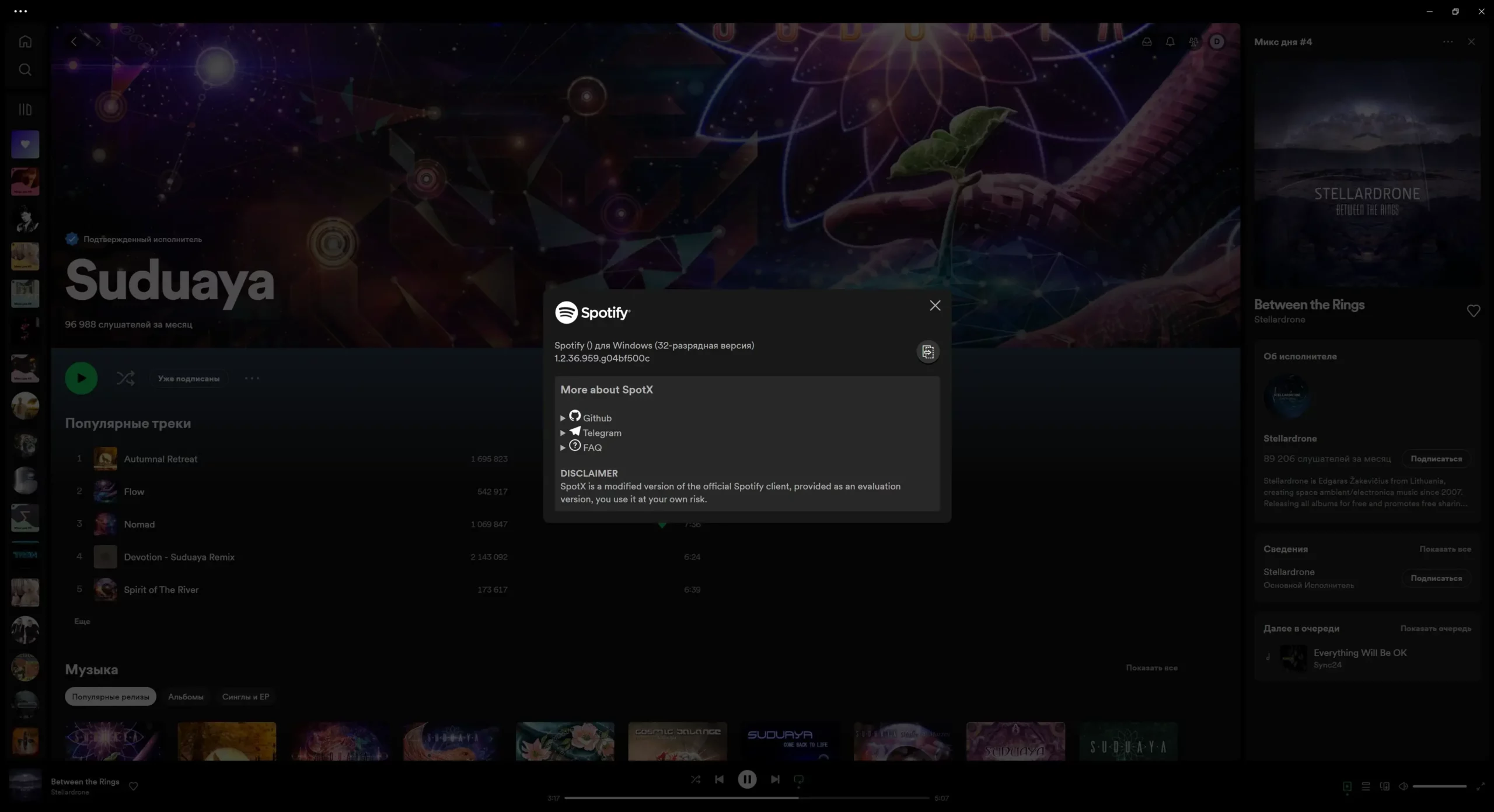Select the Синглы и EP tab

[x=245, y=696]
